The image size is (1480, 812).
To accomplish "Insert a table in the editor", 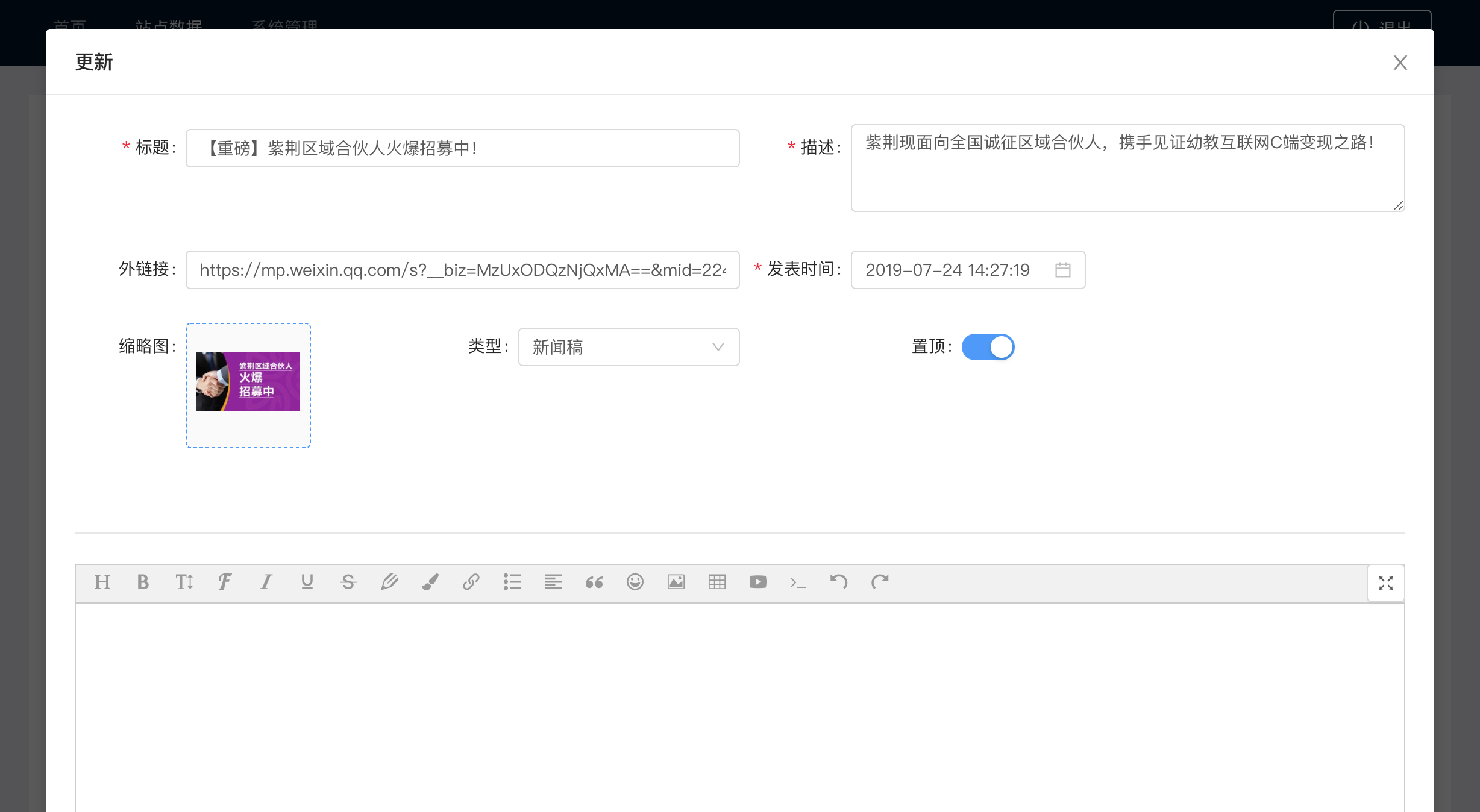I will 716,582.
